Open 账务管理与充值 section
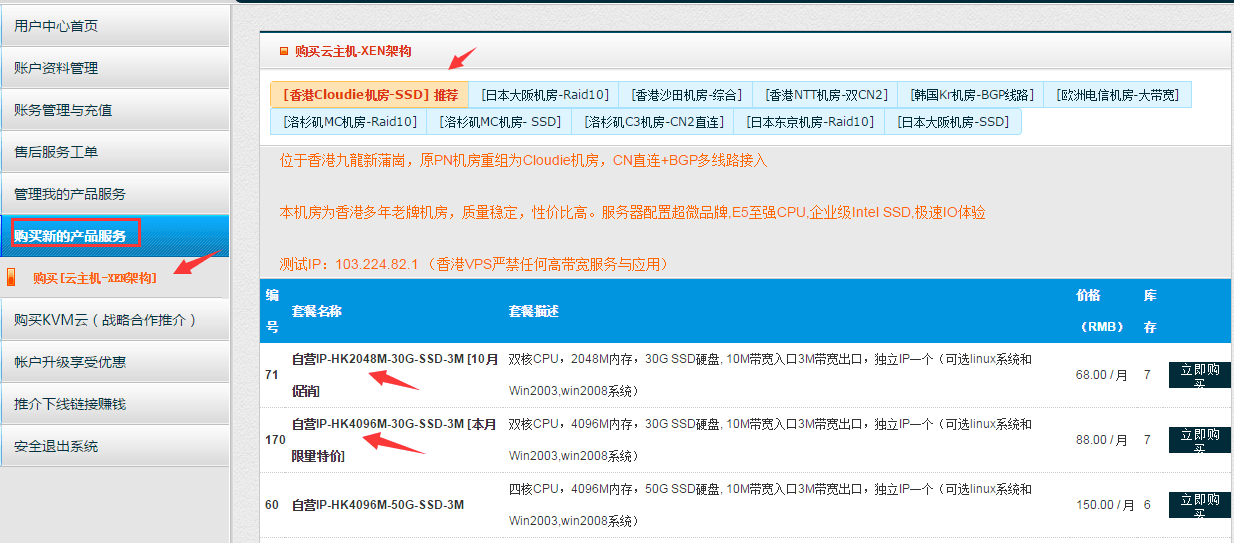Screen dimensions: 1234x543 point(63,110)
